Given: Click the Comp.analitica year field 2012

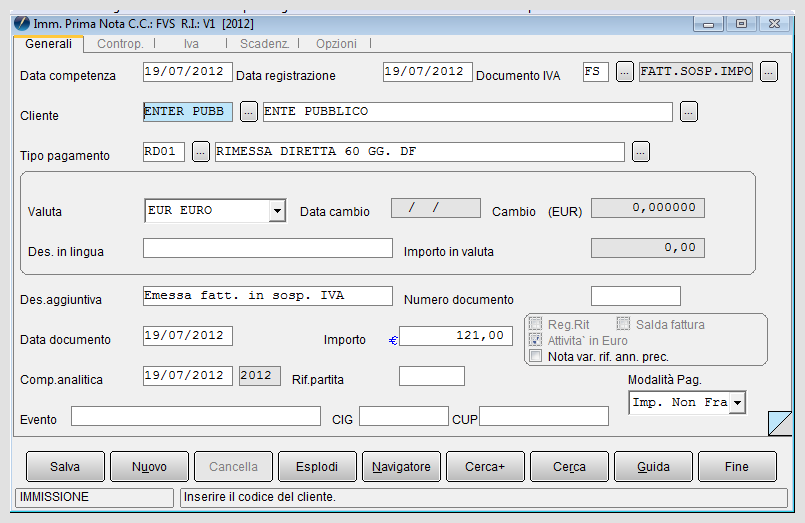Looking at the screenshot, I should [x=260, y=376].
